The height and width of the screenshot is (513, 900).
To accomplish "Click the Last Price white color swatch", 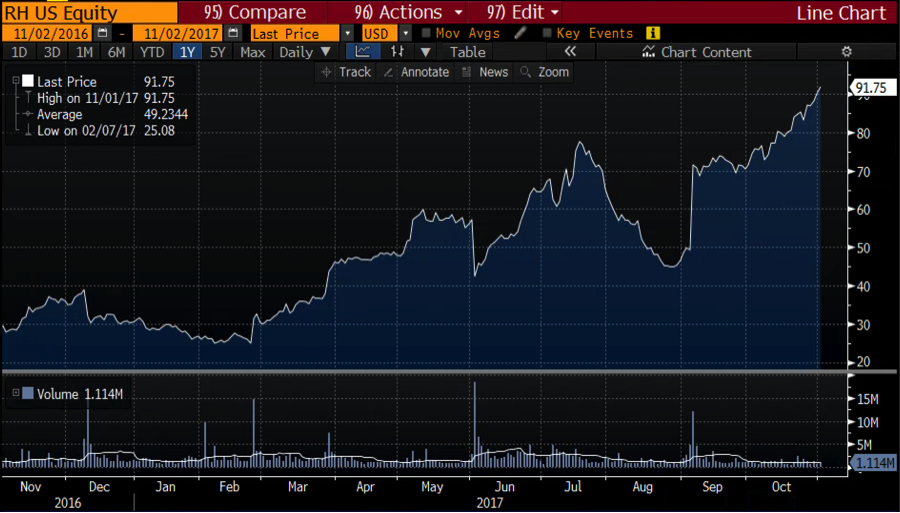I will click(27, 81).
